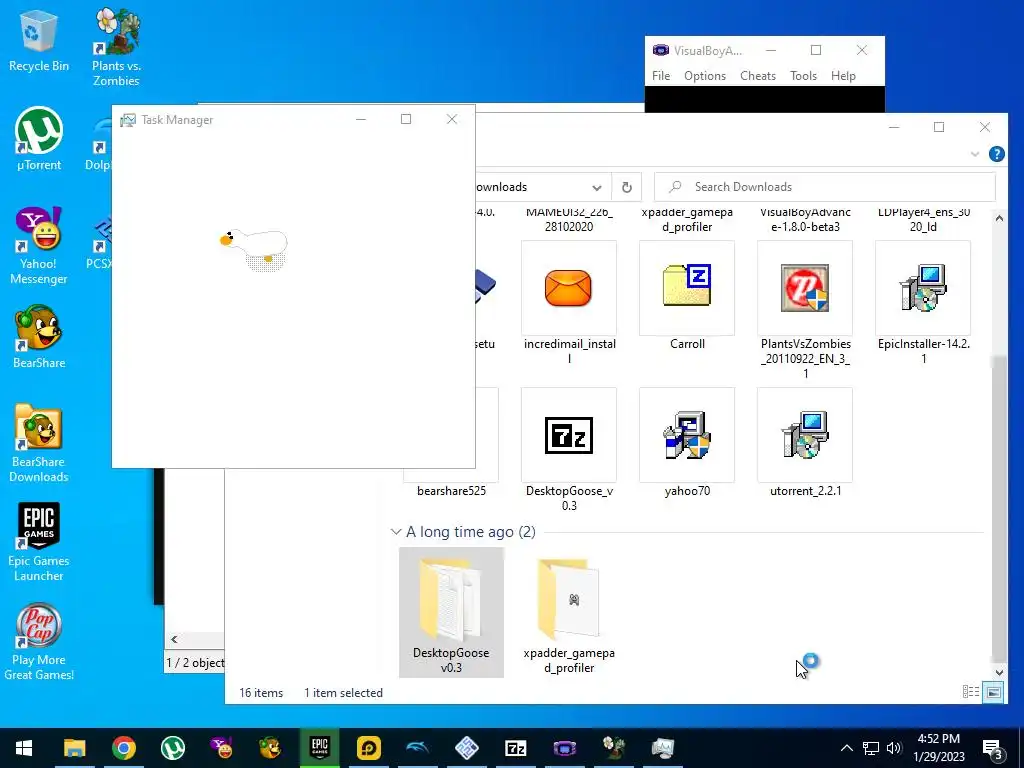Select the PlantsVsZombies installer file
The image size is (1024, 768).
click(x=805, y=311)
